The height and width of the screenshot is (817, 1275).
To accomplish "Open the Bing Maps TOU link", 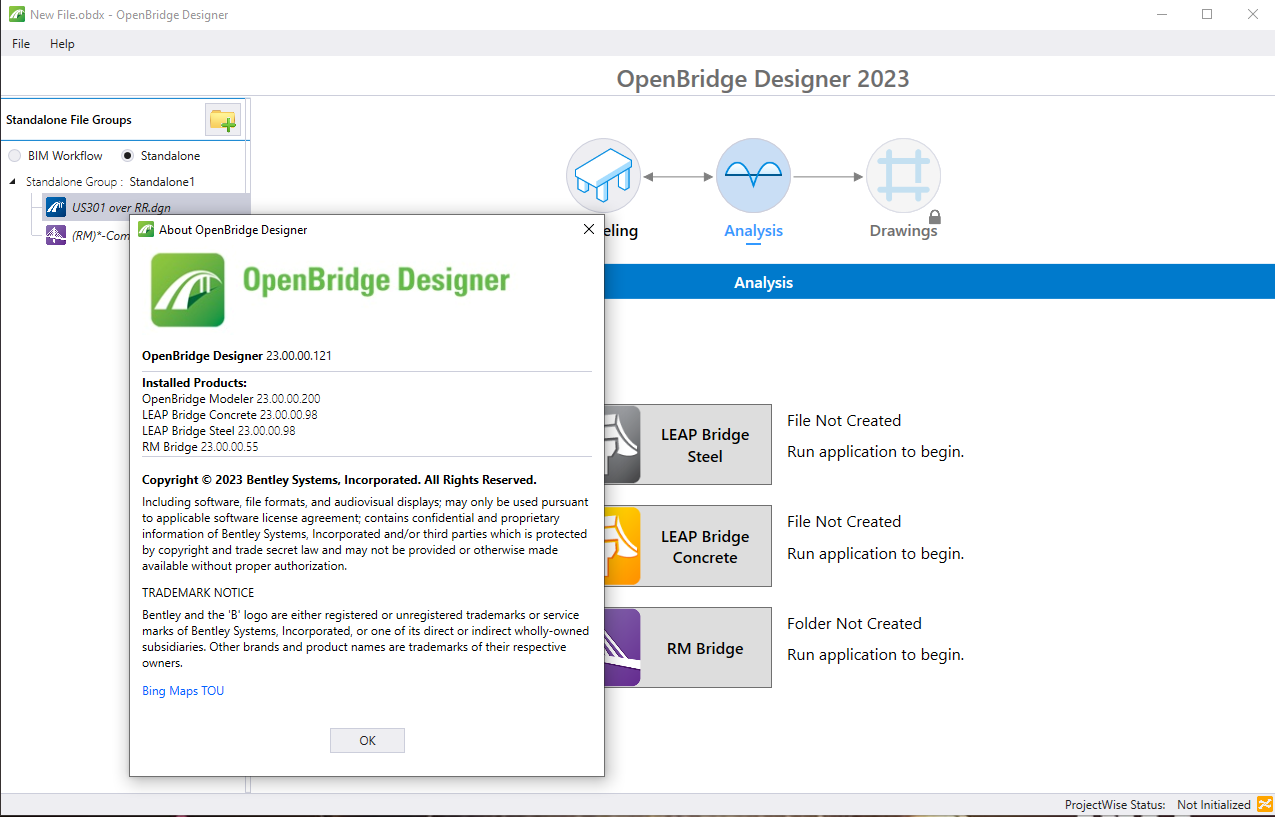I will (183, 691).
